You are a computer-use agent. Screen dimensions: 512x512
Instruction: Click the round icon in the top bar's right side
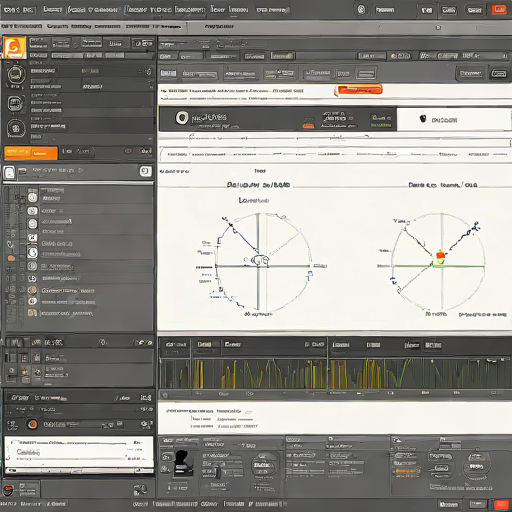(361, 9)
